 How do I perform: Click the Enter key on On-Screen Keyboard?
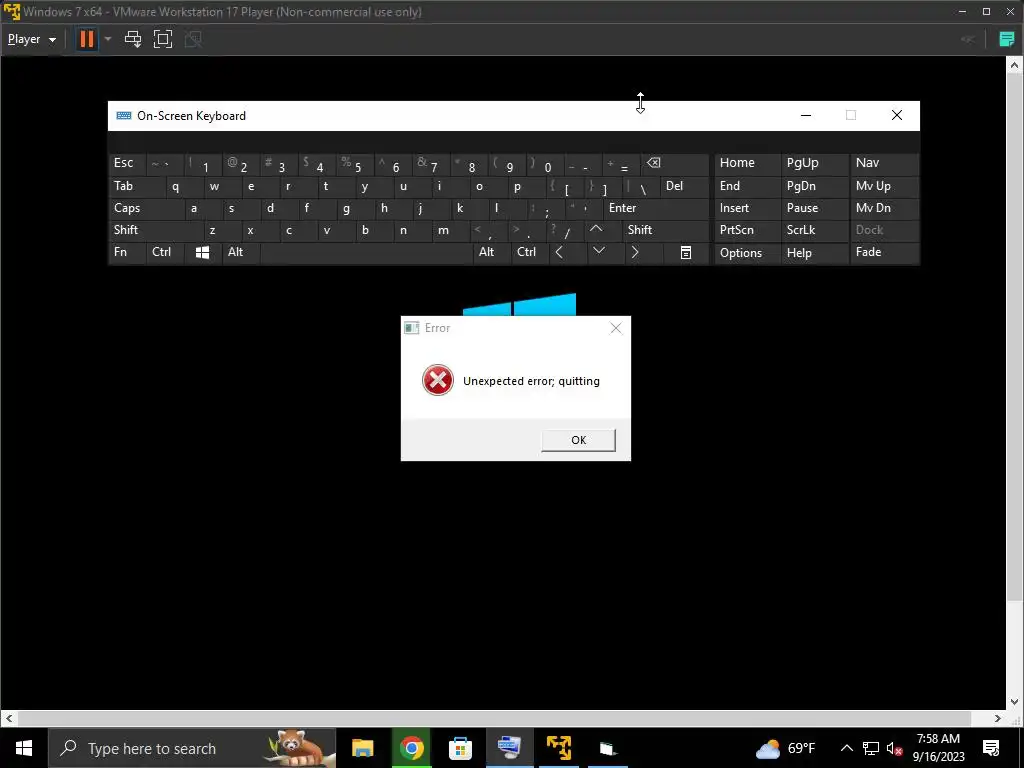coord(656,208)
